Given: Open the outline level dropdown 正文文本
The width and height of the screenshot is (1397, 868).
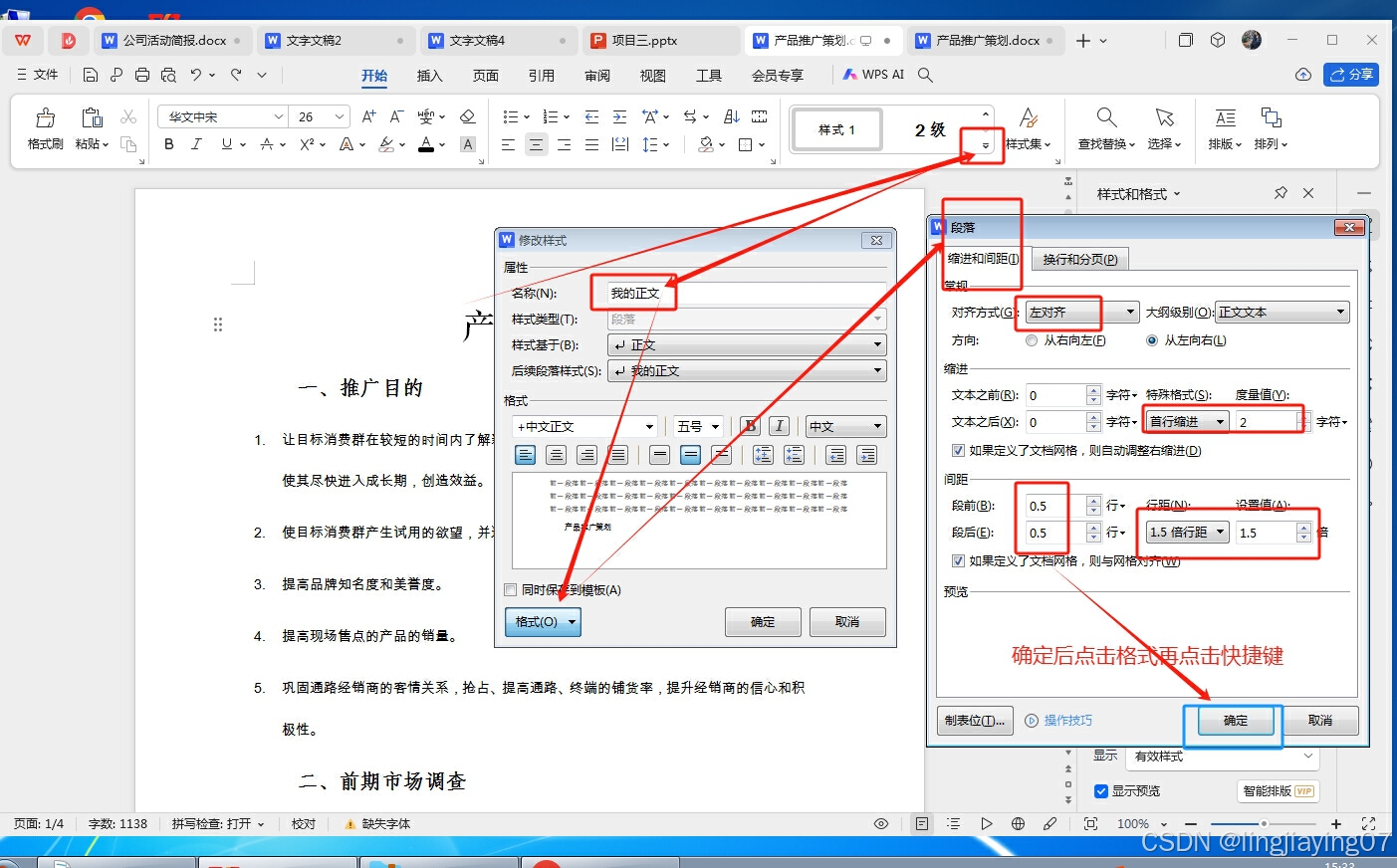Looking at the screenshot, I should pyautogui.click(x=1282, y=312).
